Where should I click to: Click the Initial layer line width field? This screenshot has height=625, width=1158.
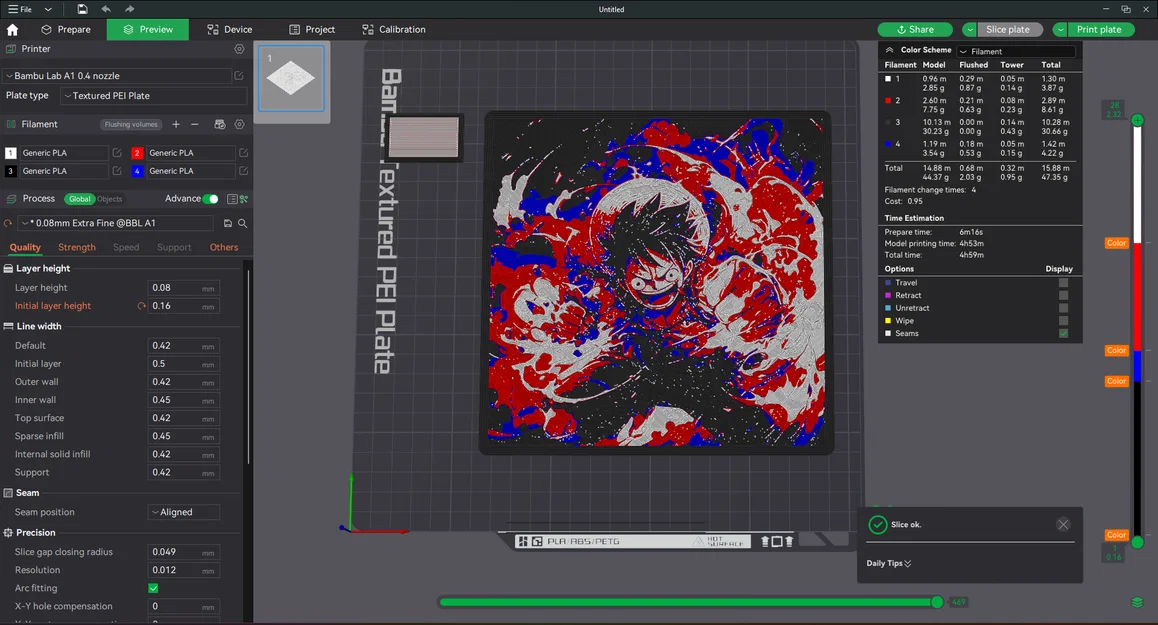click(x=183, y=363)
